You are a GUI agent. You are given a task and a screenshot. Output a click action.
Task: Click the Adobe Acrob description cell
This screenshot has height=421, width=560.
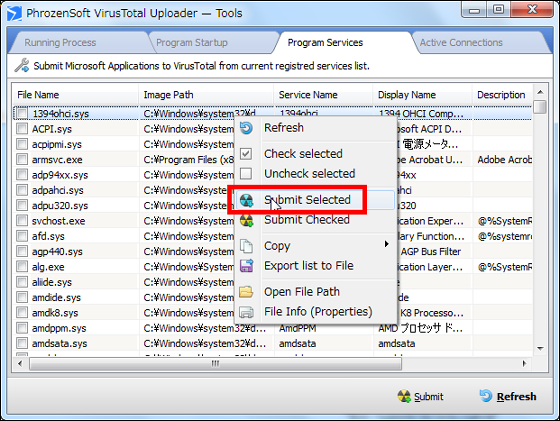coord(505,160)
